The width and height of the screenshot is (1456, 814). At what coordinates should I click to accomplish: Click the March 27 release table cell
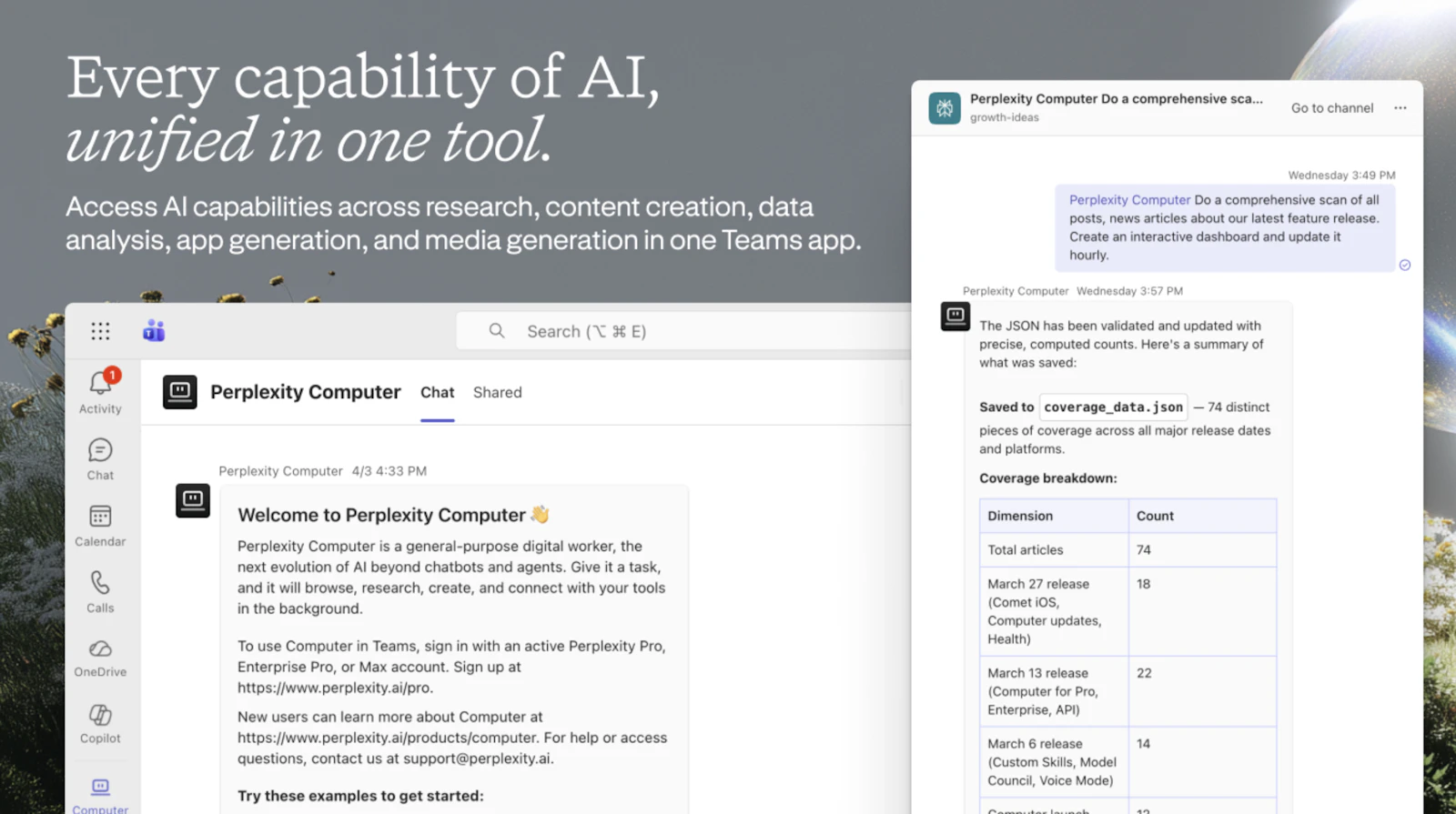click(x=1055, y=612)
